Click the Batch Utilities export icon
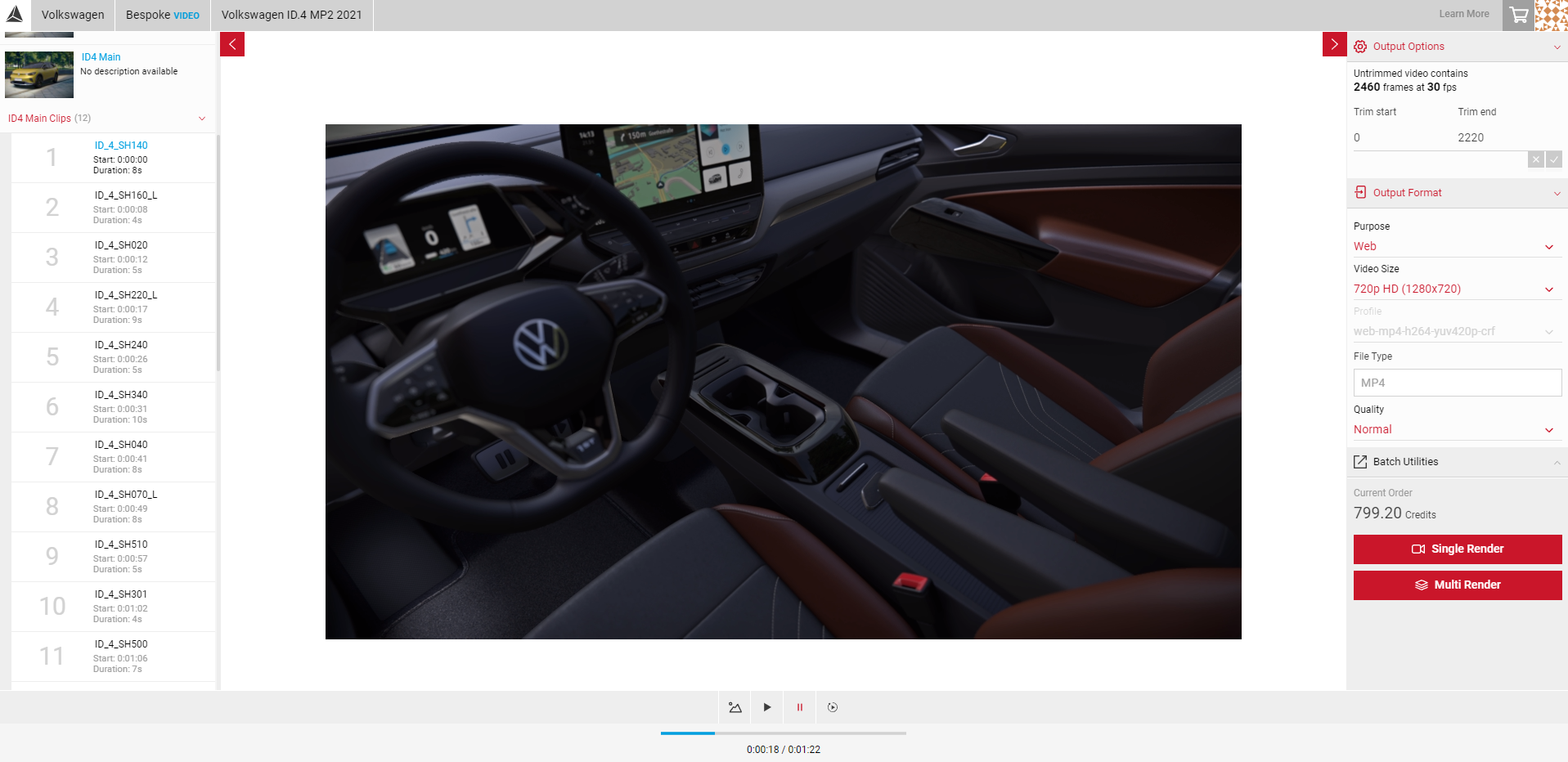1568x762 pixels. [x=1360, y=462]
